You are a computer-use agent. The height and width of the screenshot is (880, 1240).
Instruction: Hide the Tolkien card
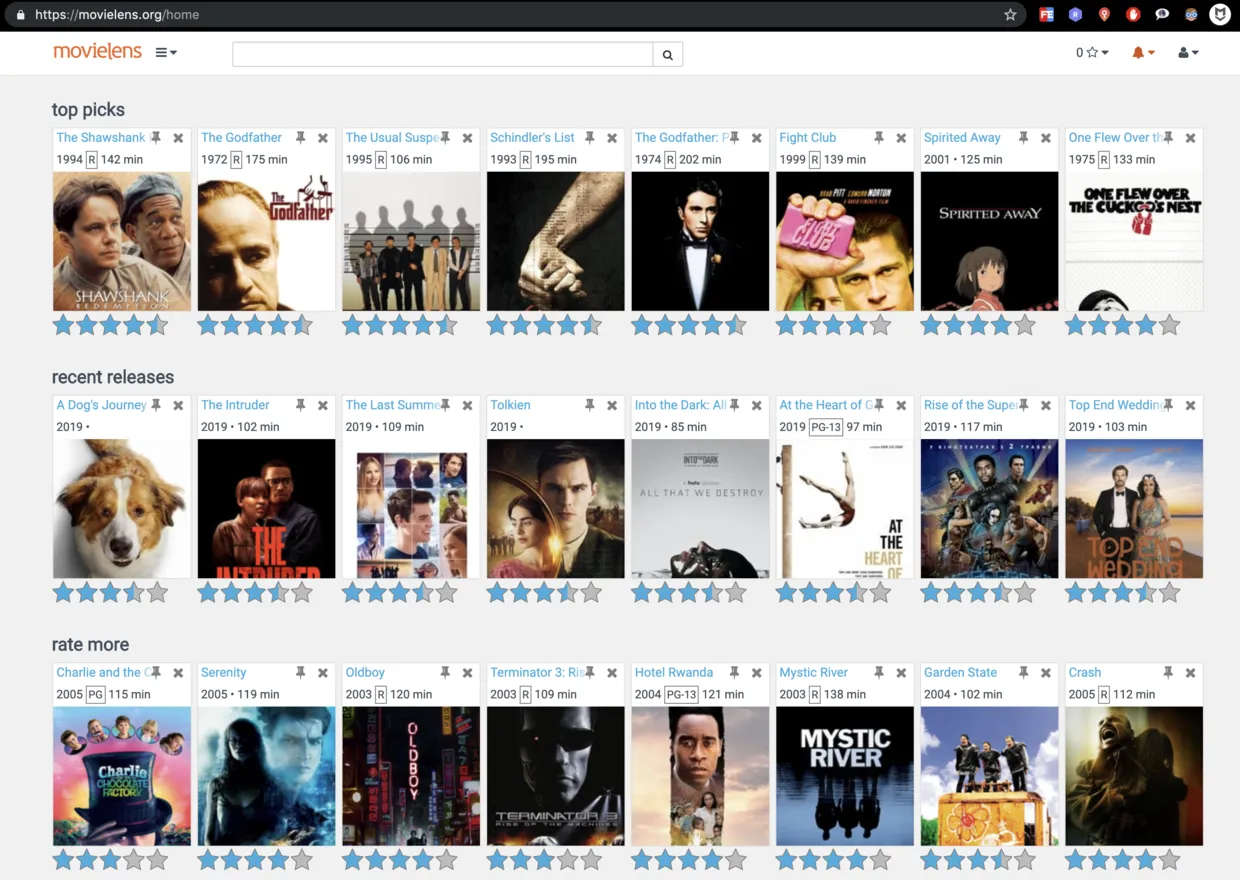pos(612,405)
